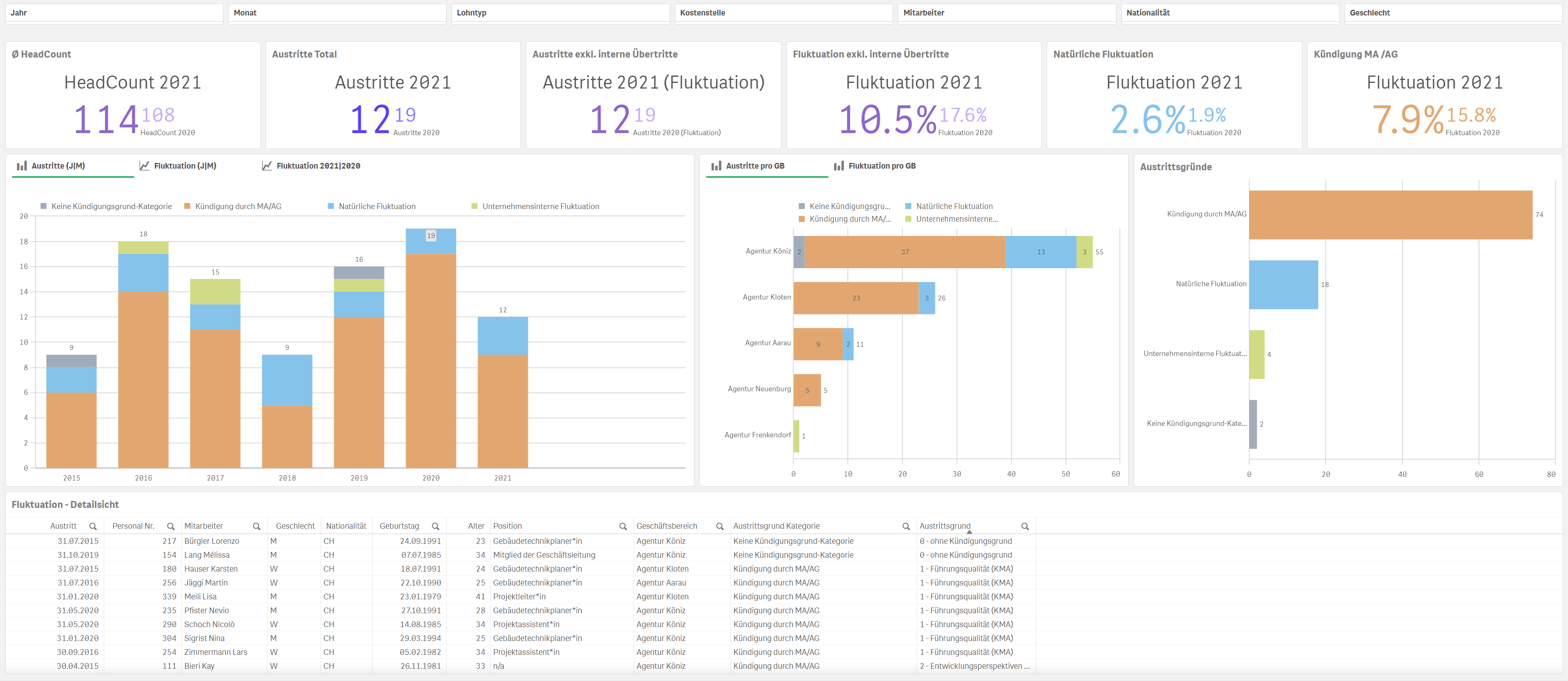1568x681 pixels.
Task: Sort table by Nationalität header
Action: (346, 526)
